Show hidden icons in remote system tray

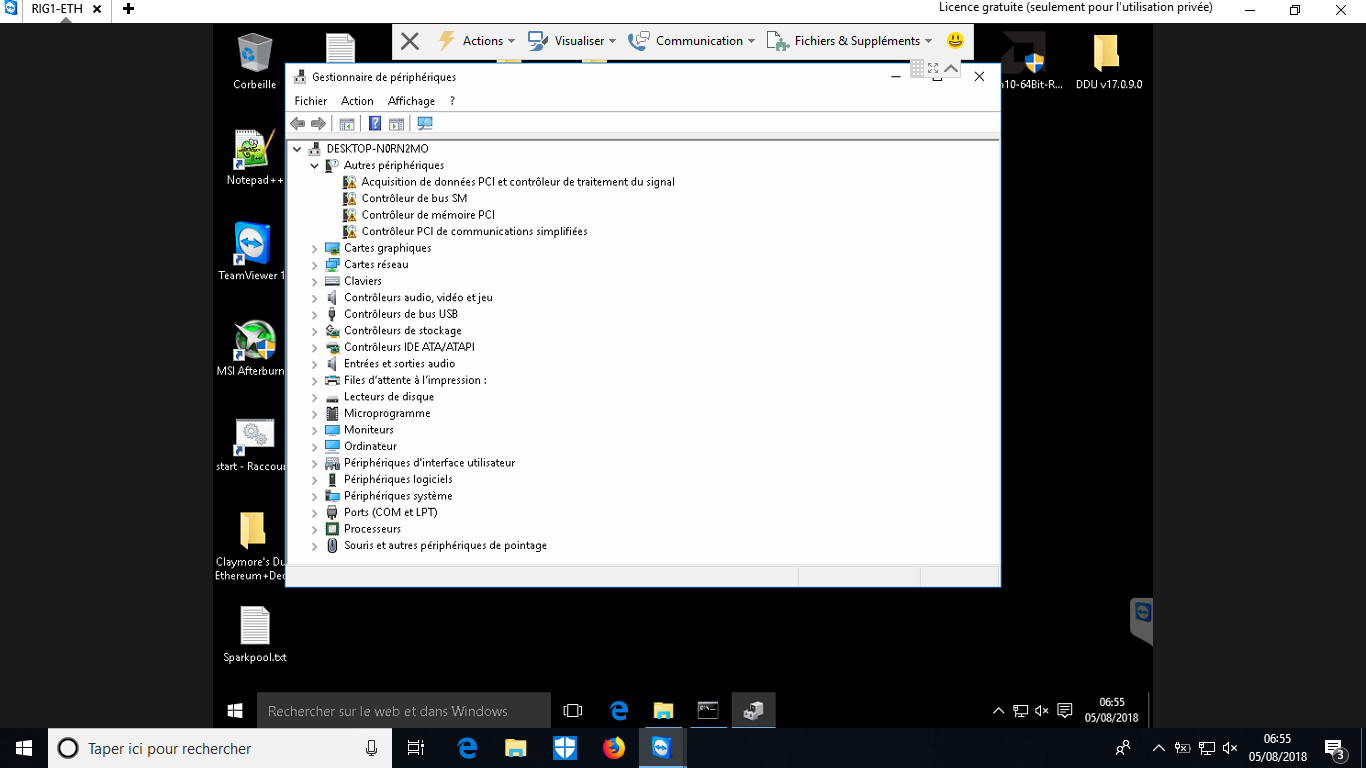(x=998, y=711)
